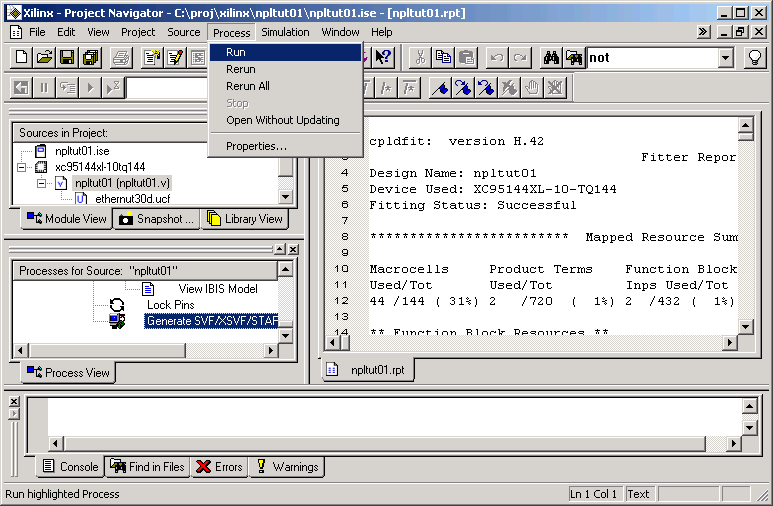Switch to the Library View tab
This screenshot has width=773, height=506.
[245, 218]
